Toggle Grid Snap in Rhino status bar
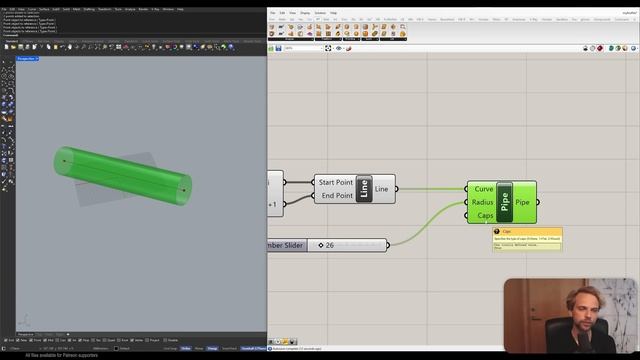The width and height of the screenshot is (640, 360). [170, 348]
